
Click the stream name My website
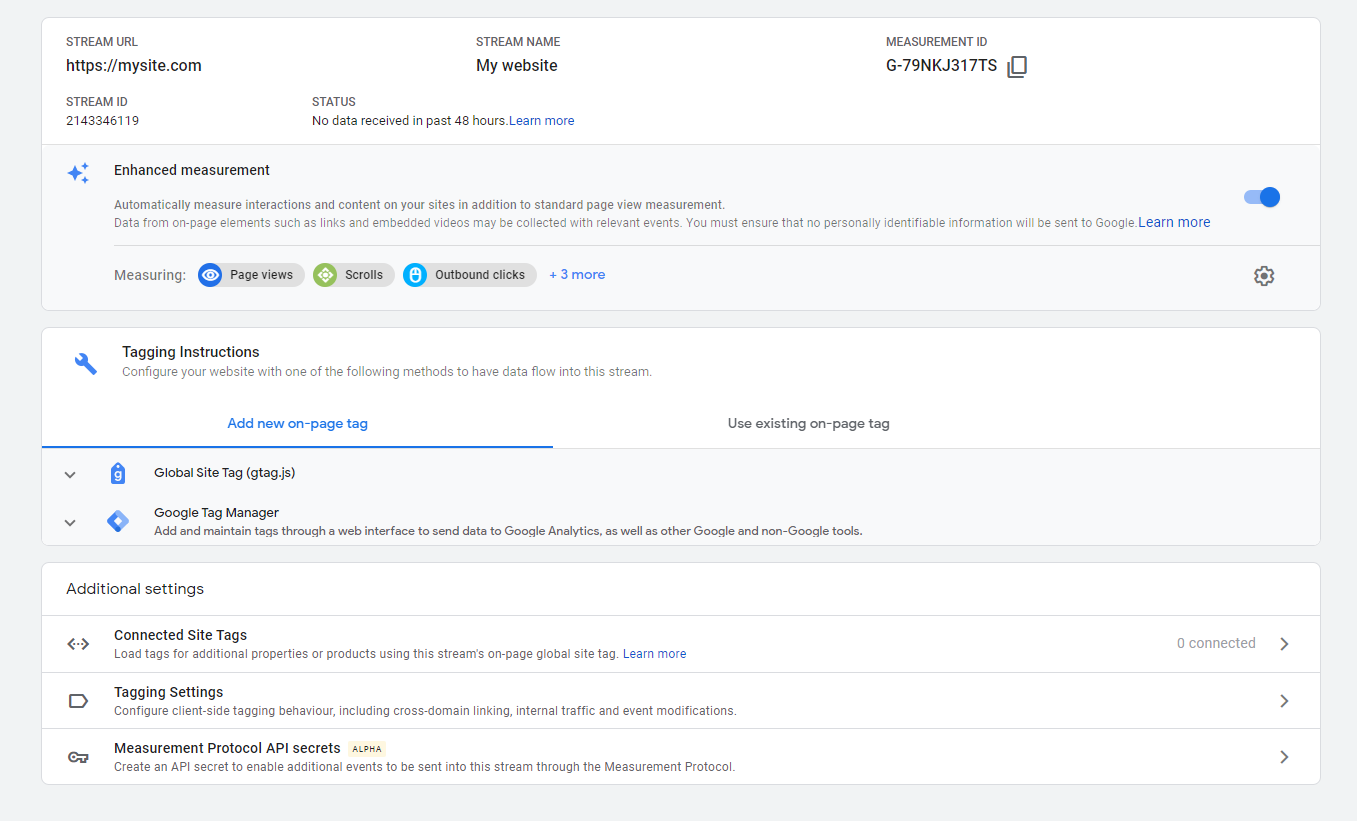point(517,66)
